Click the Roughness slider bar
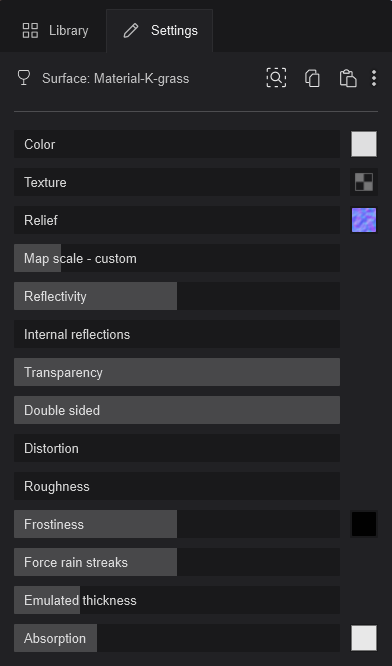Viewport: 392px width, 666px height. (177, 486)
